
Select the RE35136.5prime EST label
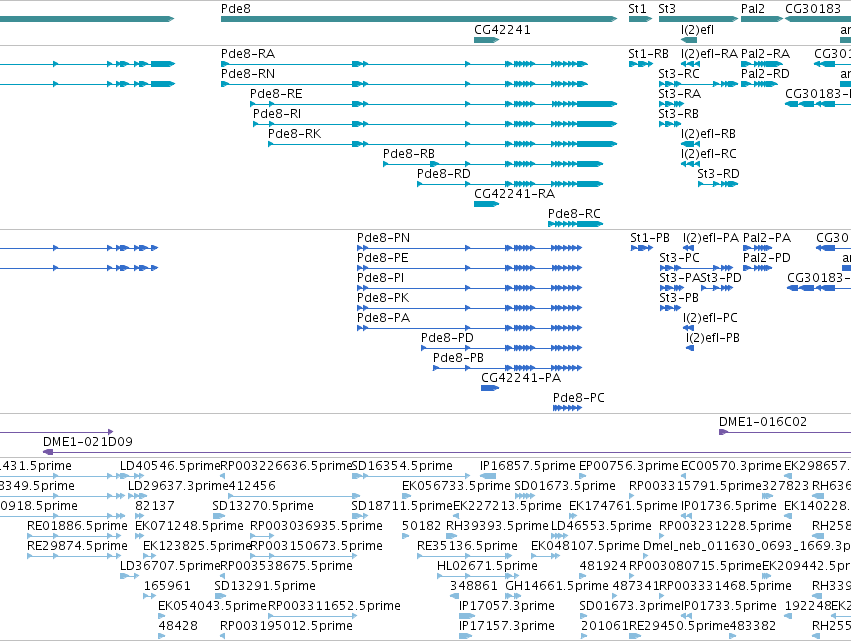(467, 547)
